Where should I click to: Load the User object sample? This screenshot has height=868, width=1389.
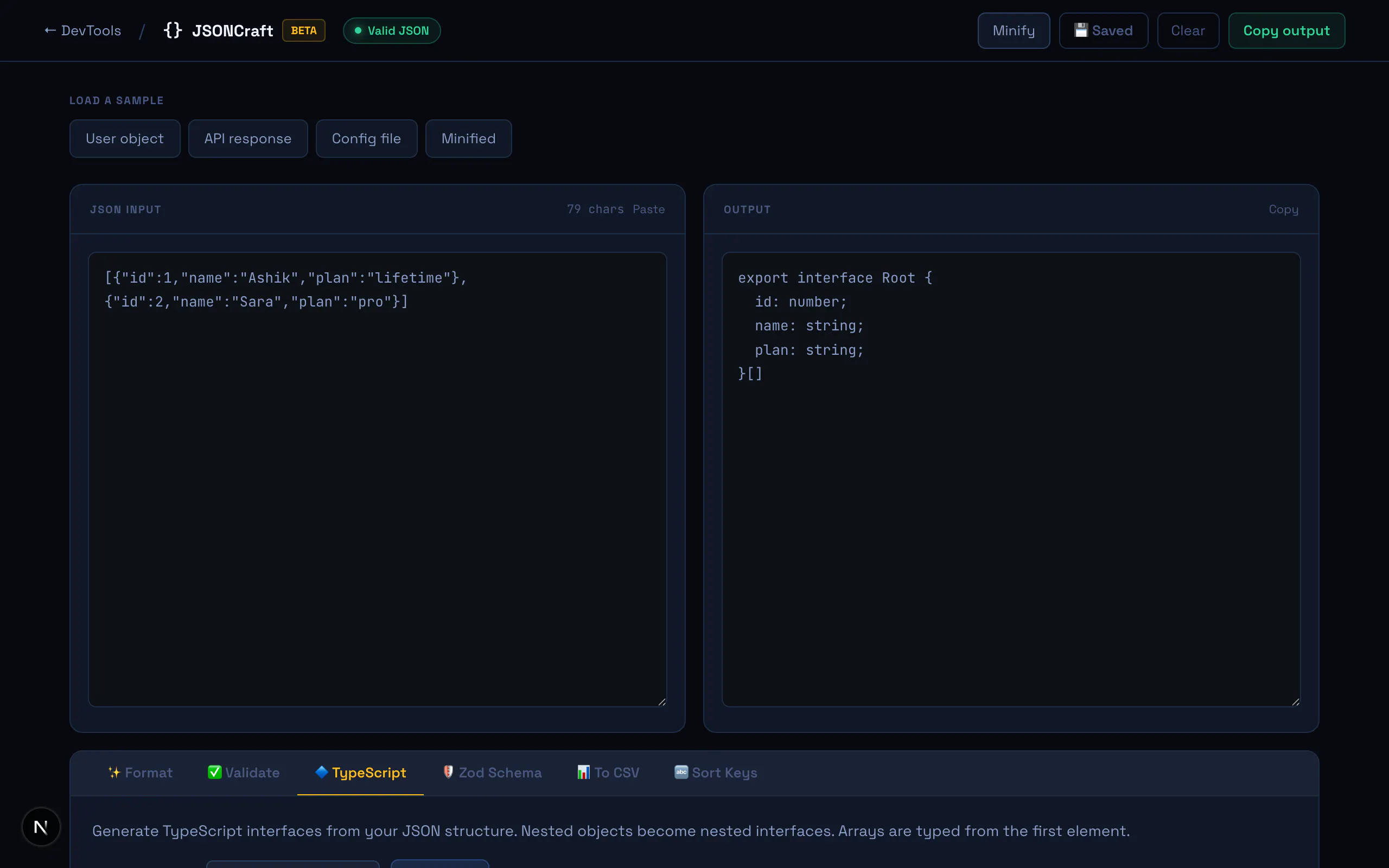(x=125, y=138)
